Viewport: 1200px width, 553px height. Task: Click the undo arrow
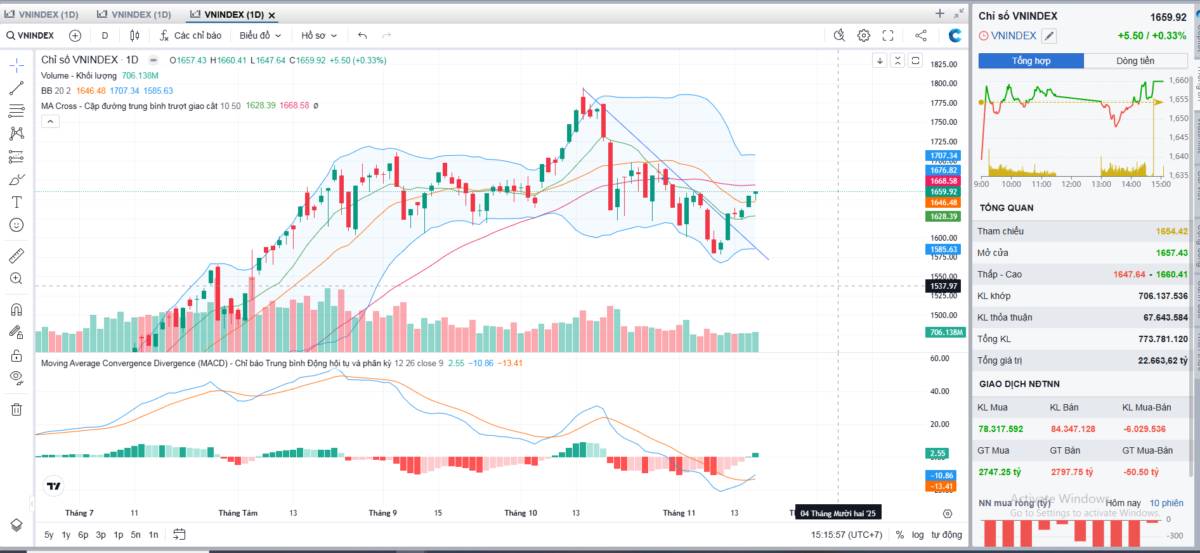point(363,35)
